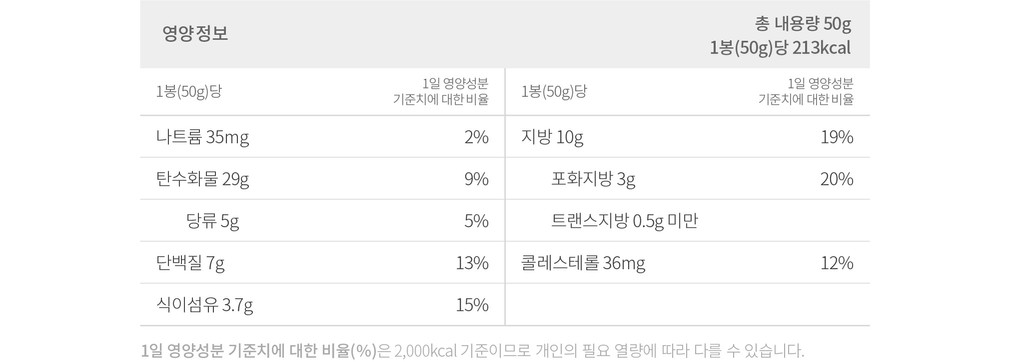Click the 20% value for 포화지방
This screenshot has width=1010, height=362.
click(837, 179)
